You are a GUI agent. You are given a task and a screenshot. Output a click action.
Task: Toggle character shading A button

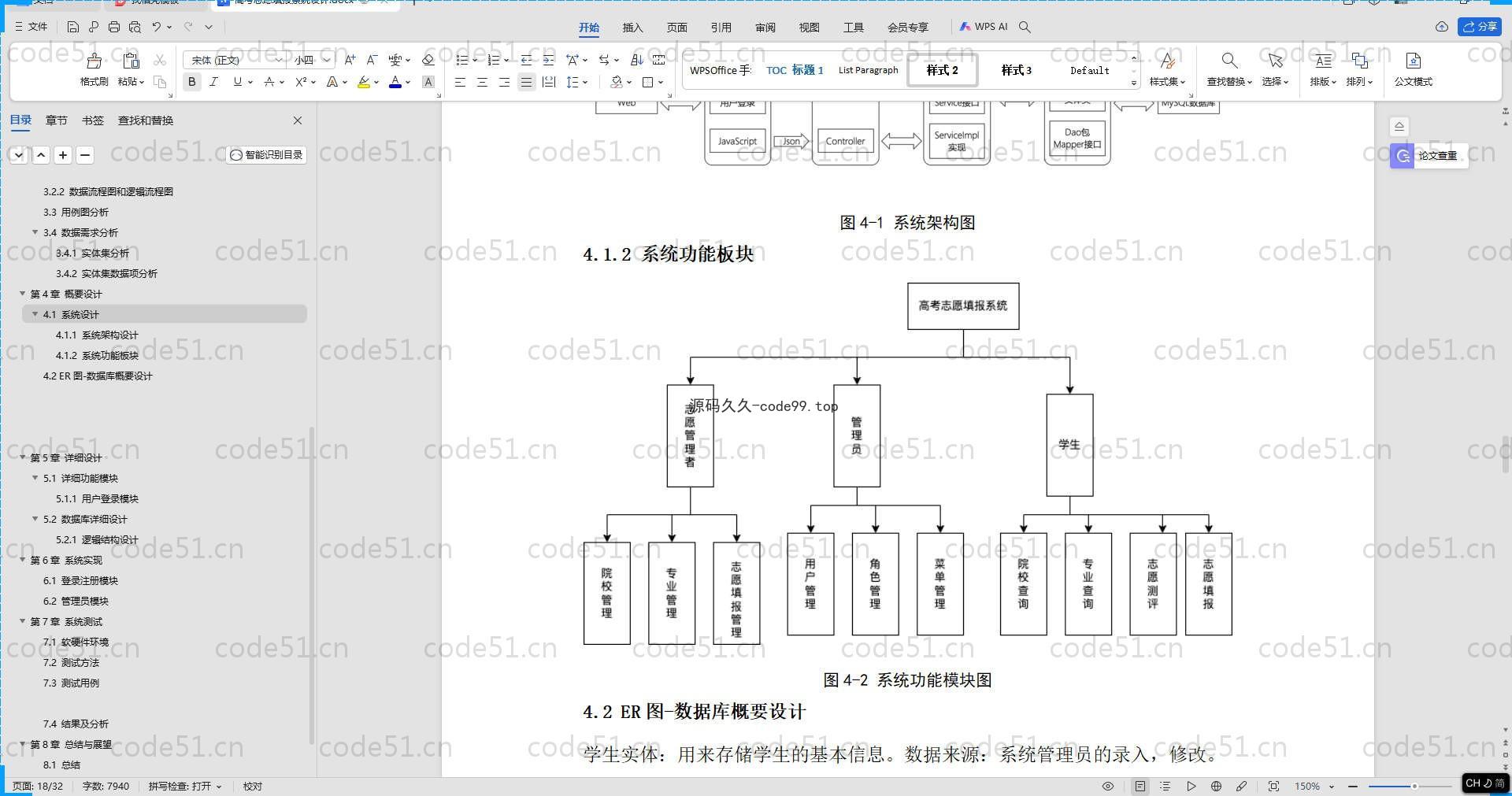428,82
